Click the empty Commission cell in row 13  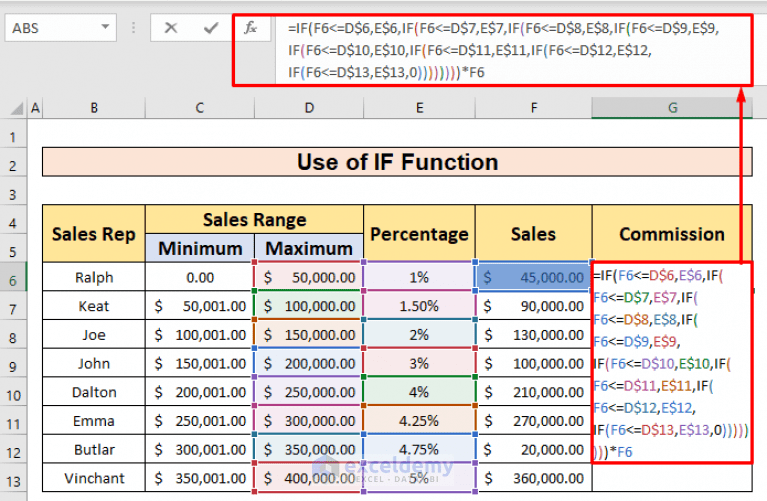672,478
